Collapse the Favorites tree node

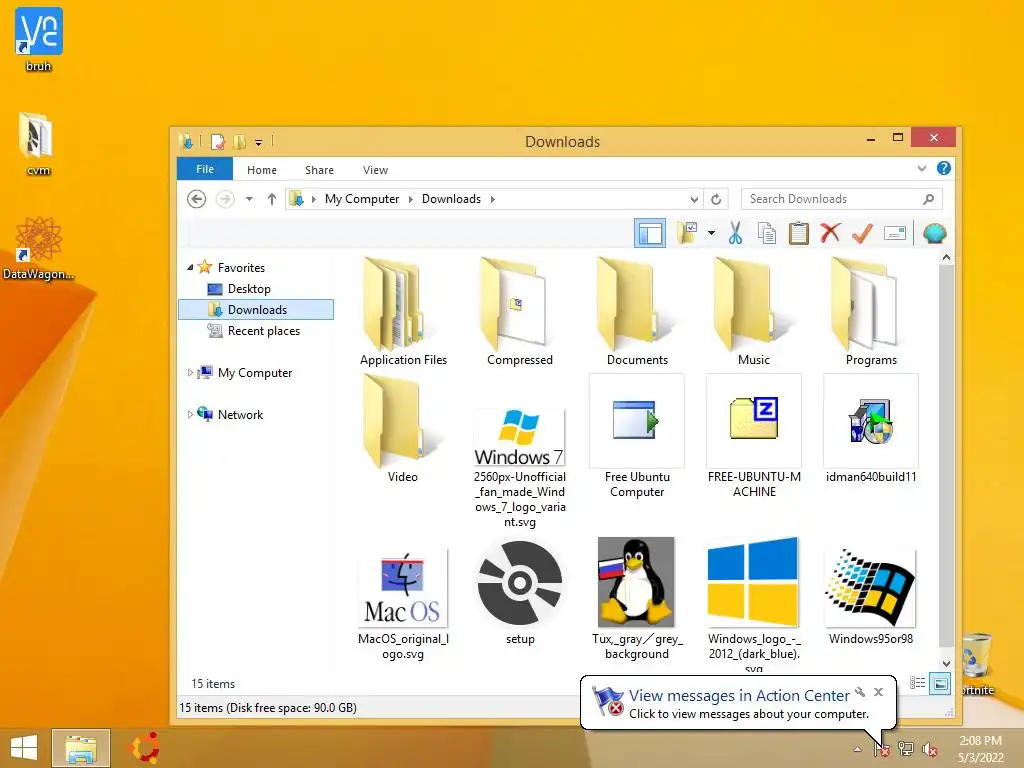tap(190, 267)
